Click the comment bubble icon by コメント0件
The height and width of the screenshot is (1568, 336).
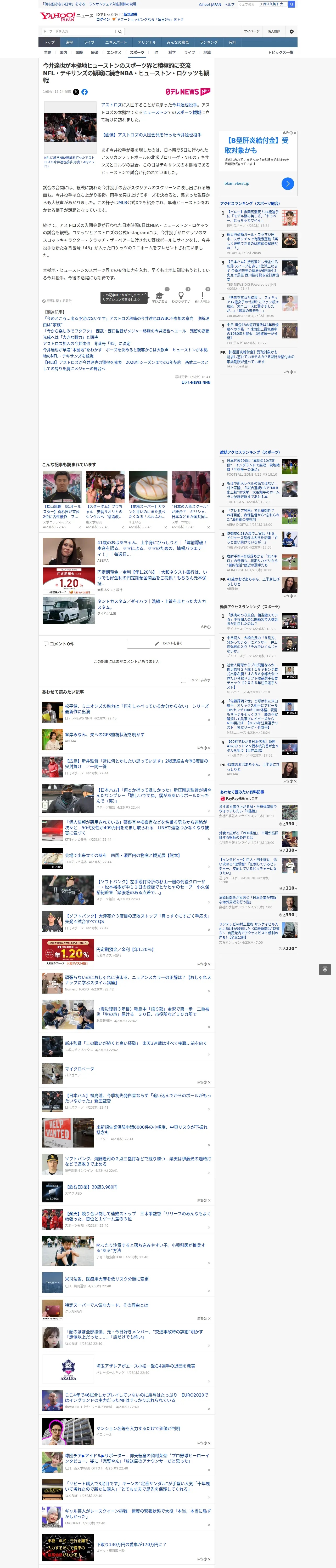[46, 643]
